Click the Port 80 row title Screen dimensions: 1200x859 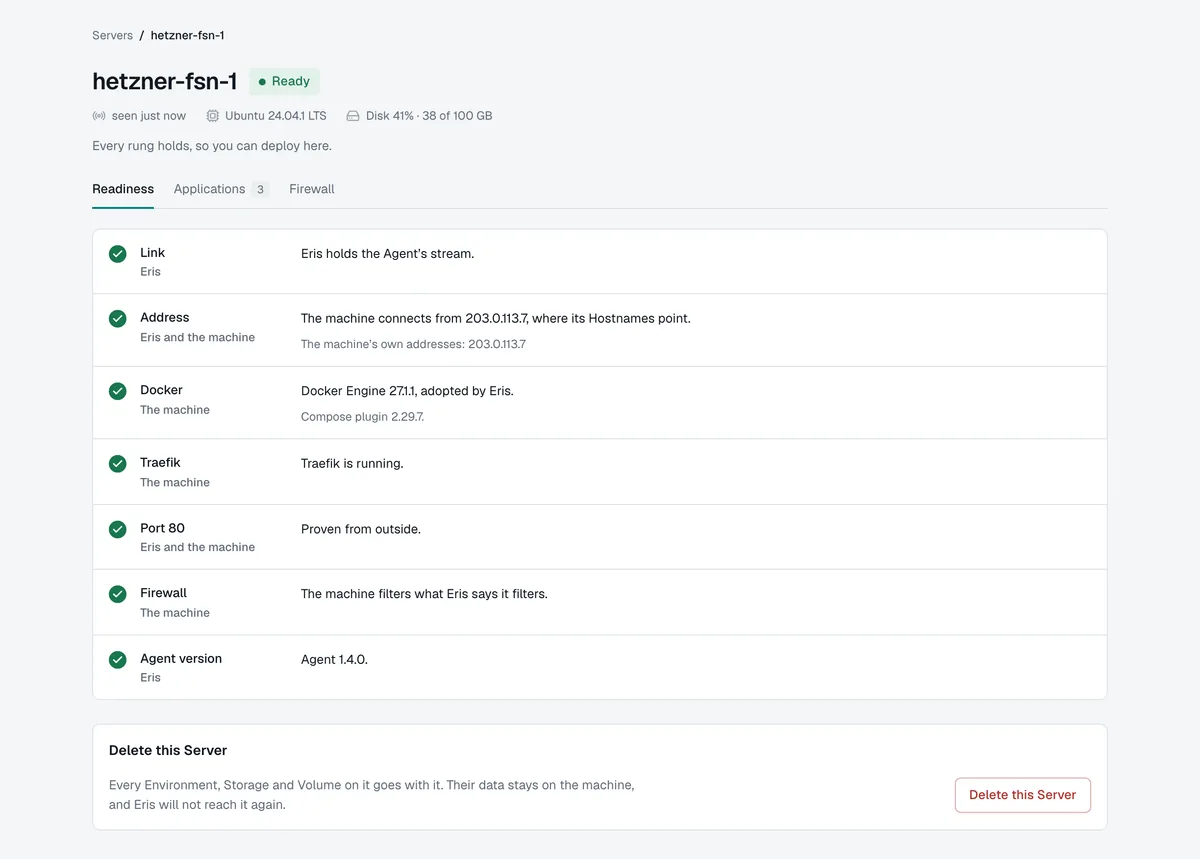tap(162, 528)
